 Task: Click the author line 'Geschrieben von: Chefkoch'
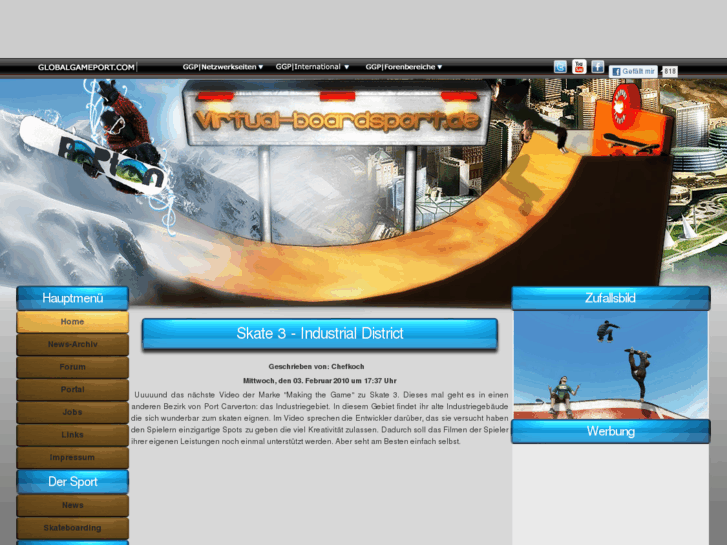point(316,366)
